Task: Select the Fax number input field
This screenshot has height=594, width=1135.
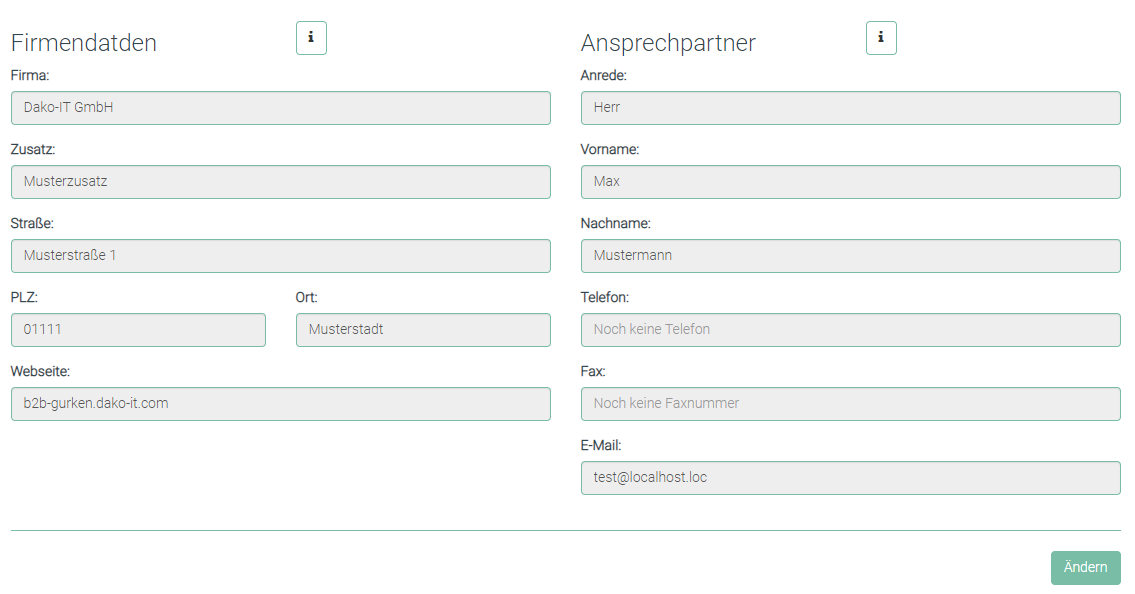Action: click(850, 404)
